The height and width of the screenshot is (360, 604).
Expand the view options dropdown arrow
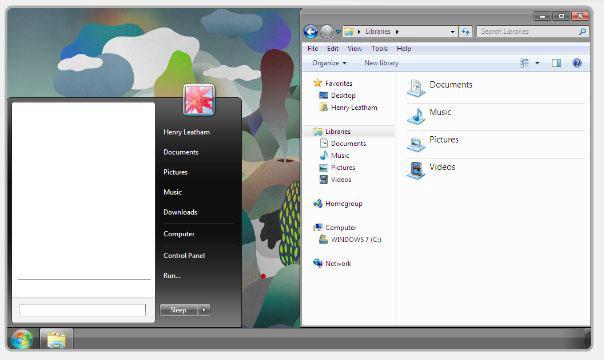point(537,63)
